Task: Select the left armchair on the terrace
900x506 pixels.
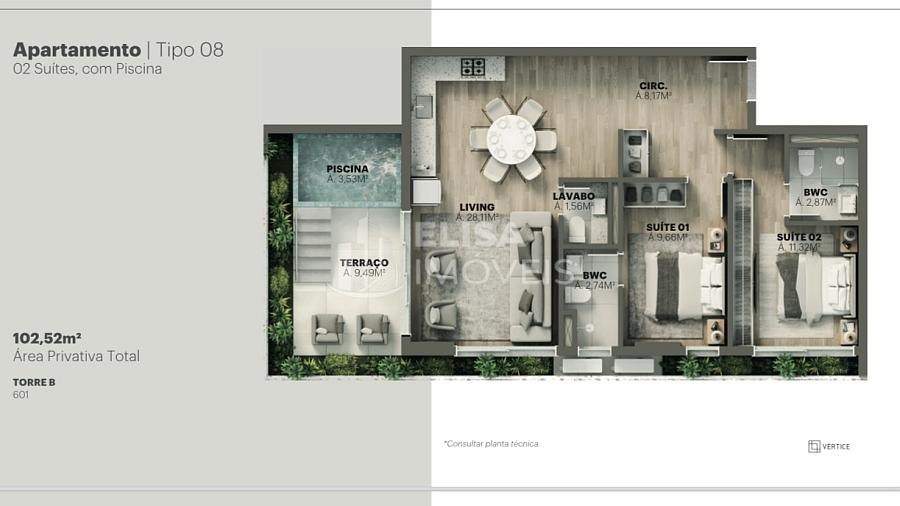Action: tap(327, 329)
